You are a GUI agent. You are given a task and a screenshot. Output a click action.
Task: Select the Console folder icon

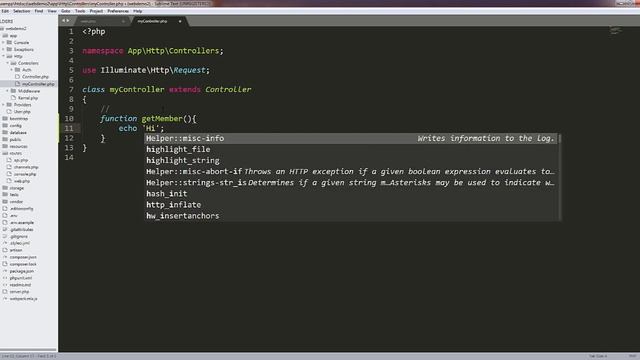(9, 42)
